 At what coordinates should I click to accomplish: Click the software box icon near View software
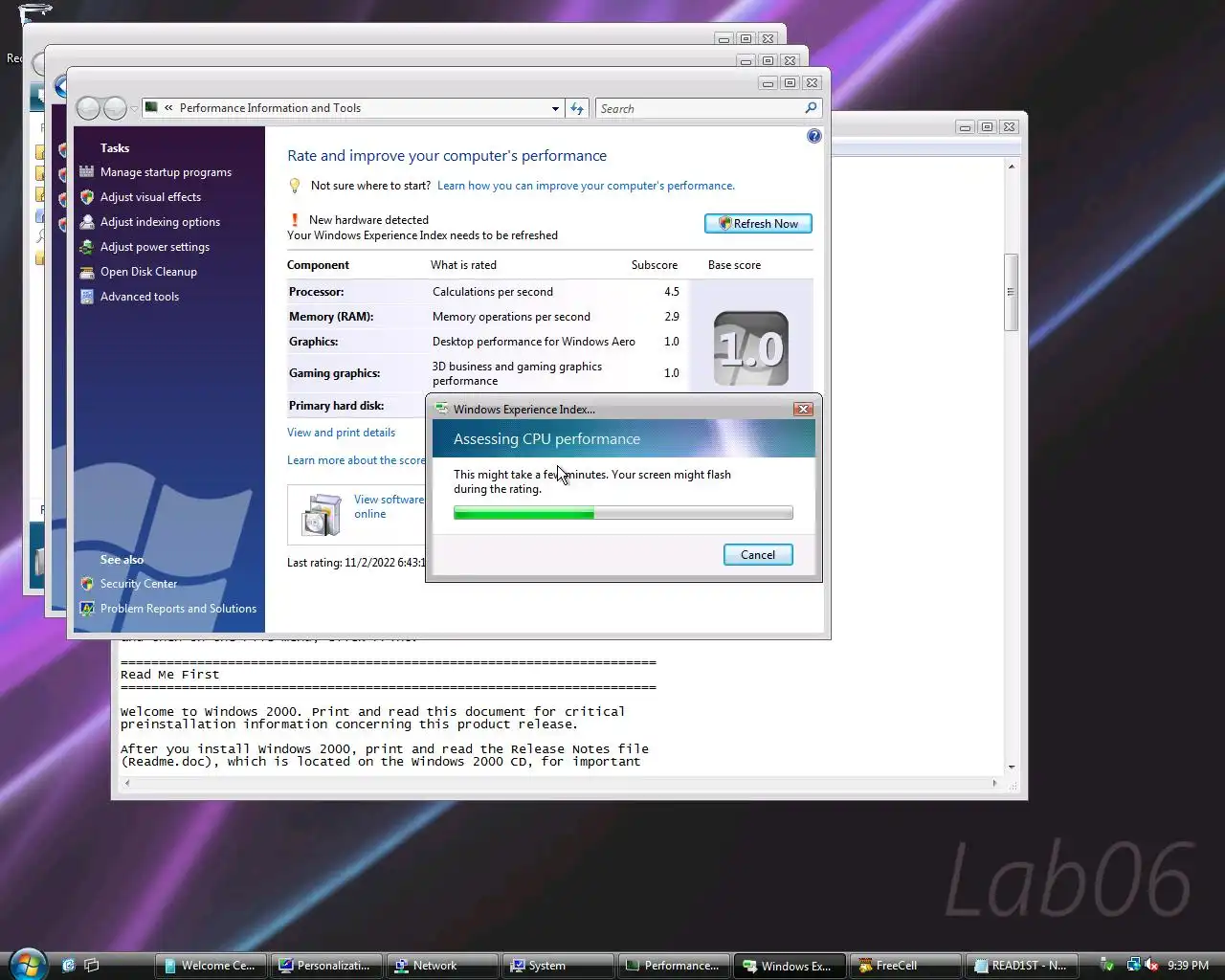coord(322,515)
